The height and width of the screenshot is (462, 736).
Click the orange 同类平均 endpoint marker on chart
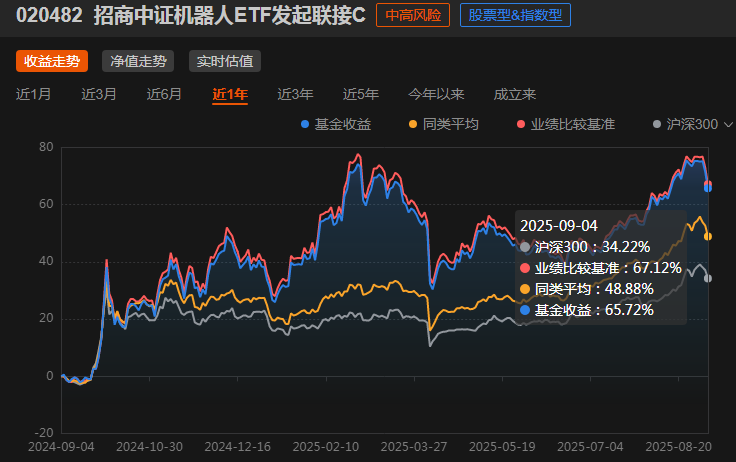708,237
